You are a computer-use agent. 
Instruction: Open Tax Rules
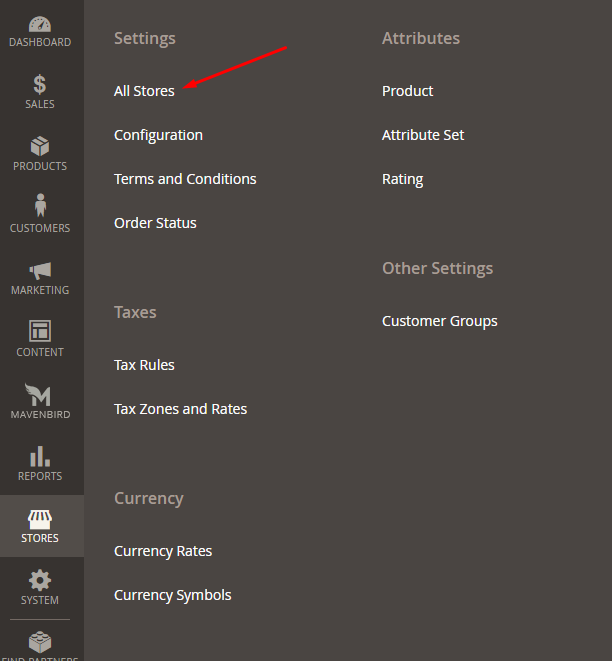(x=144, y=365)
